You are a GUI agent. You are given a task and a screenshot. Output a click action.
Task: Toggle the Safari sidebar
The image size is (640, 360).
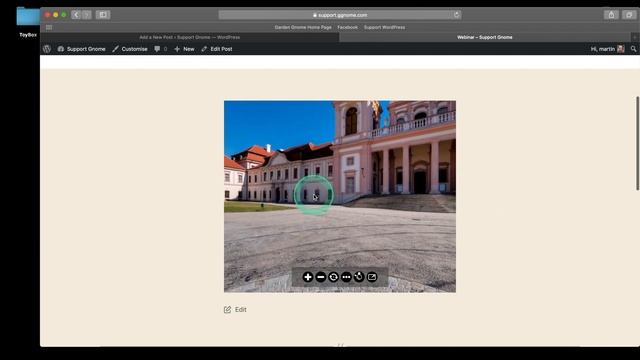pyautogui.click(x=103, y=15)
